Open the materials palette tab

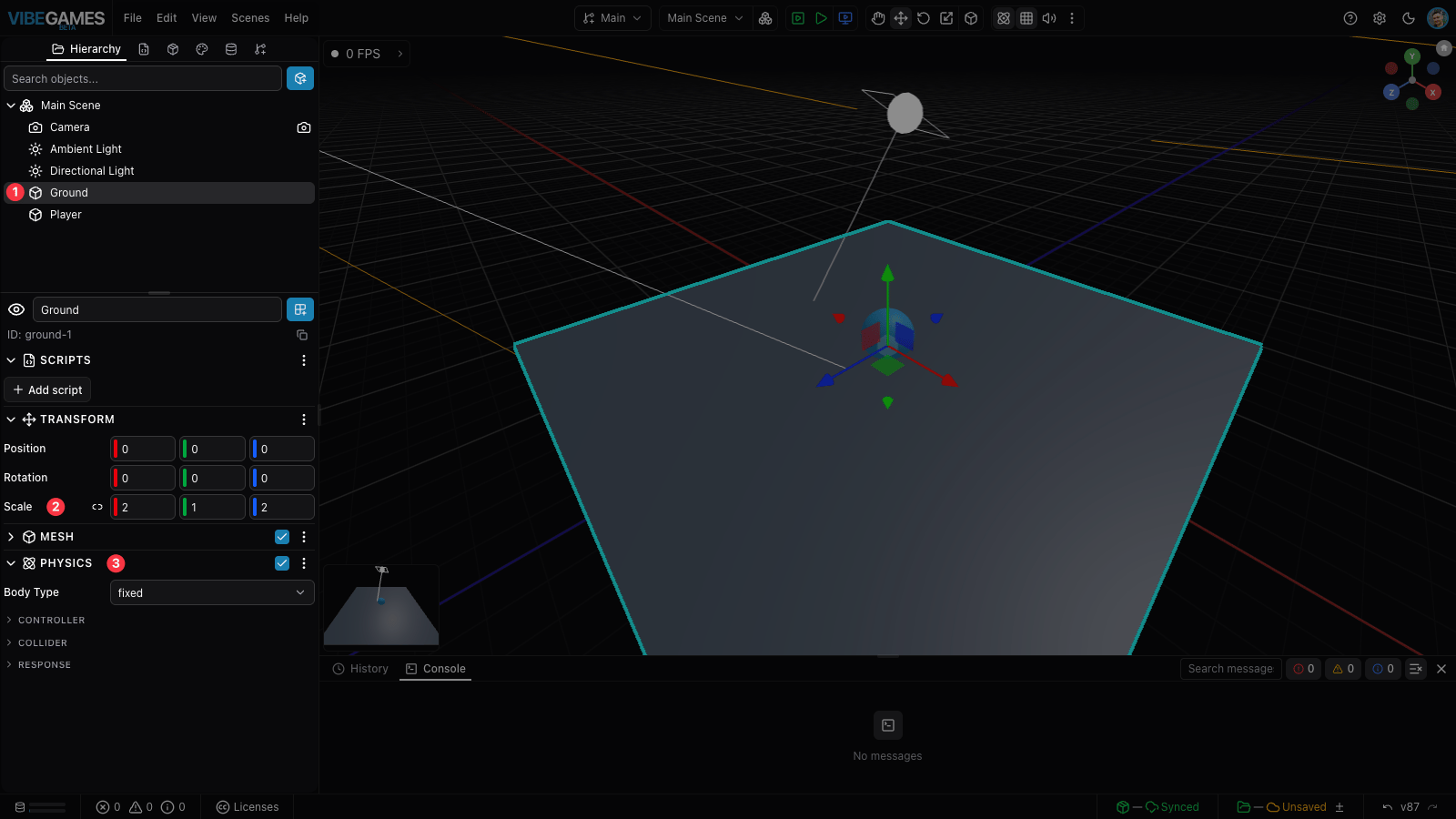click(x=202, y=49)
